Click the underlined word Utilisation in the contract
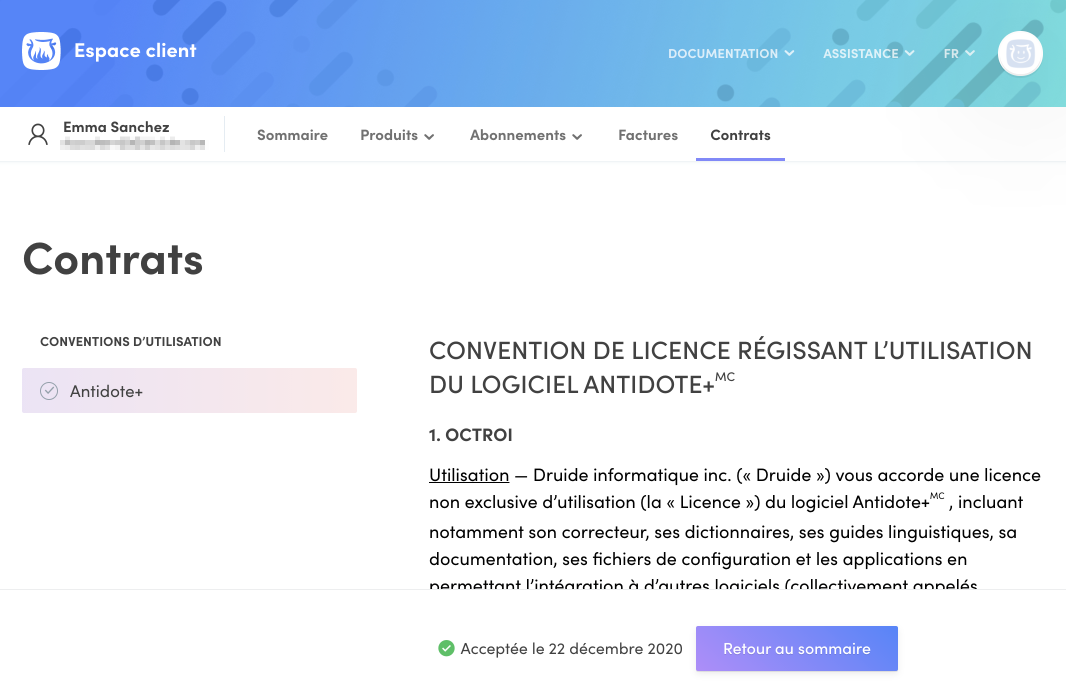This screenshot has width=1066, height=686. tap(469, 474)
